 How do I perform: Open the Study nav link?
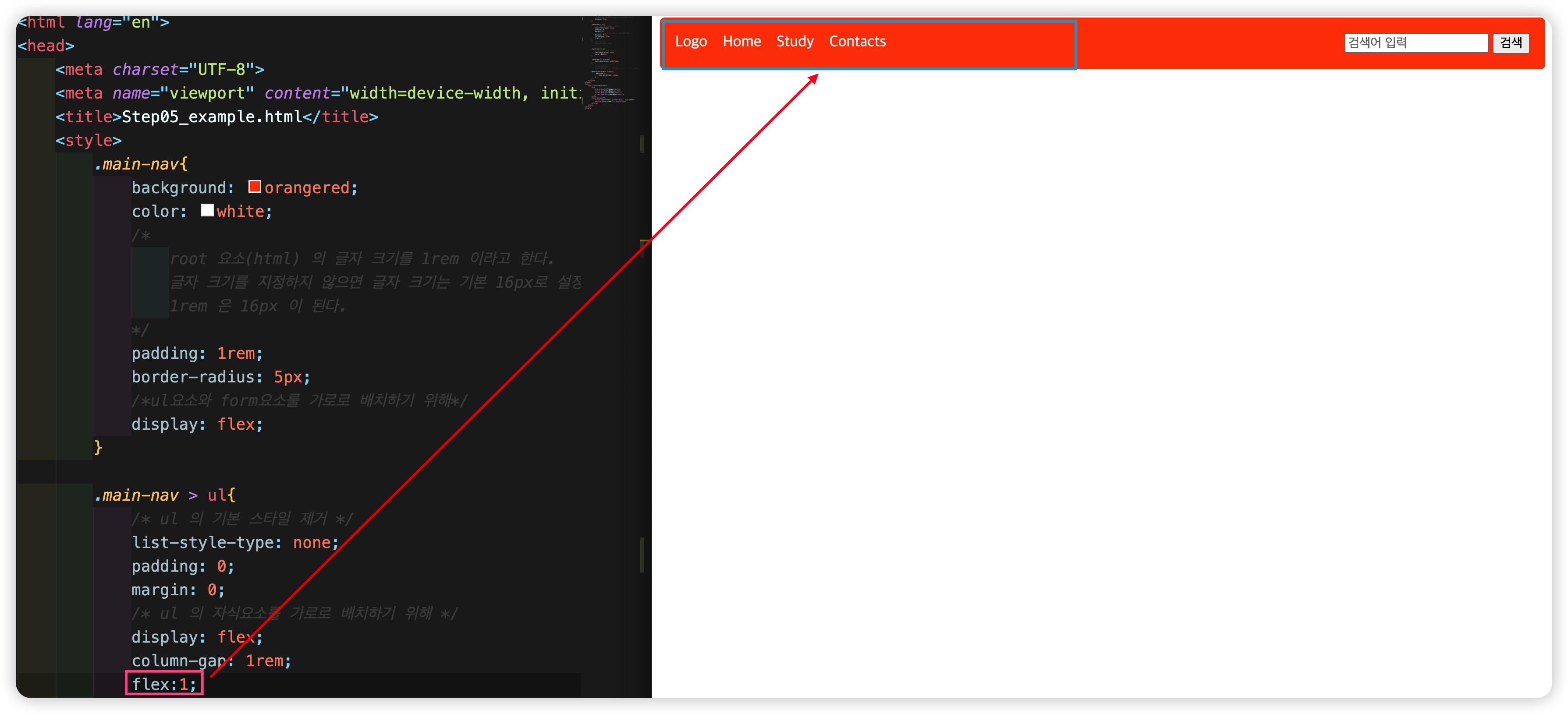click(x=795, y=41)
